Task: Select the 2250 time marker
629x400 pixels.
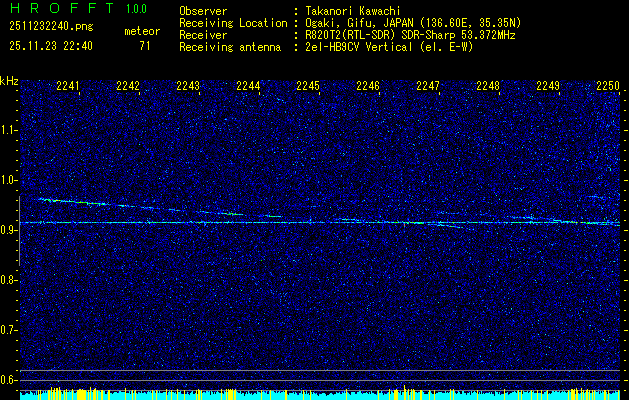Action: 608,87
